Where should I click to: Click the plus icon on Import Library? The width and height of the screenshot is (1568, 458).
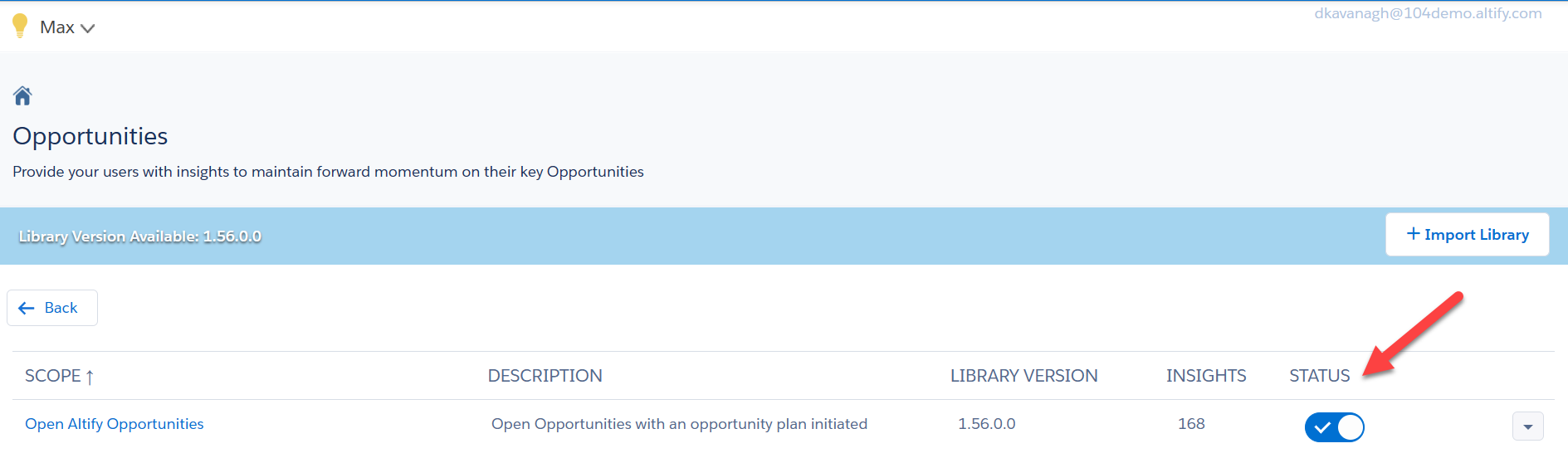1413,234
